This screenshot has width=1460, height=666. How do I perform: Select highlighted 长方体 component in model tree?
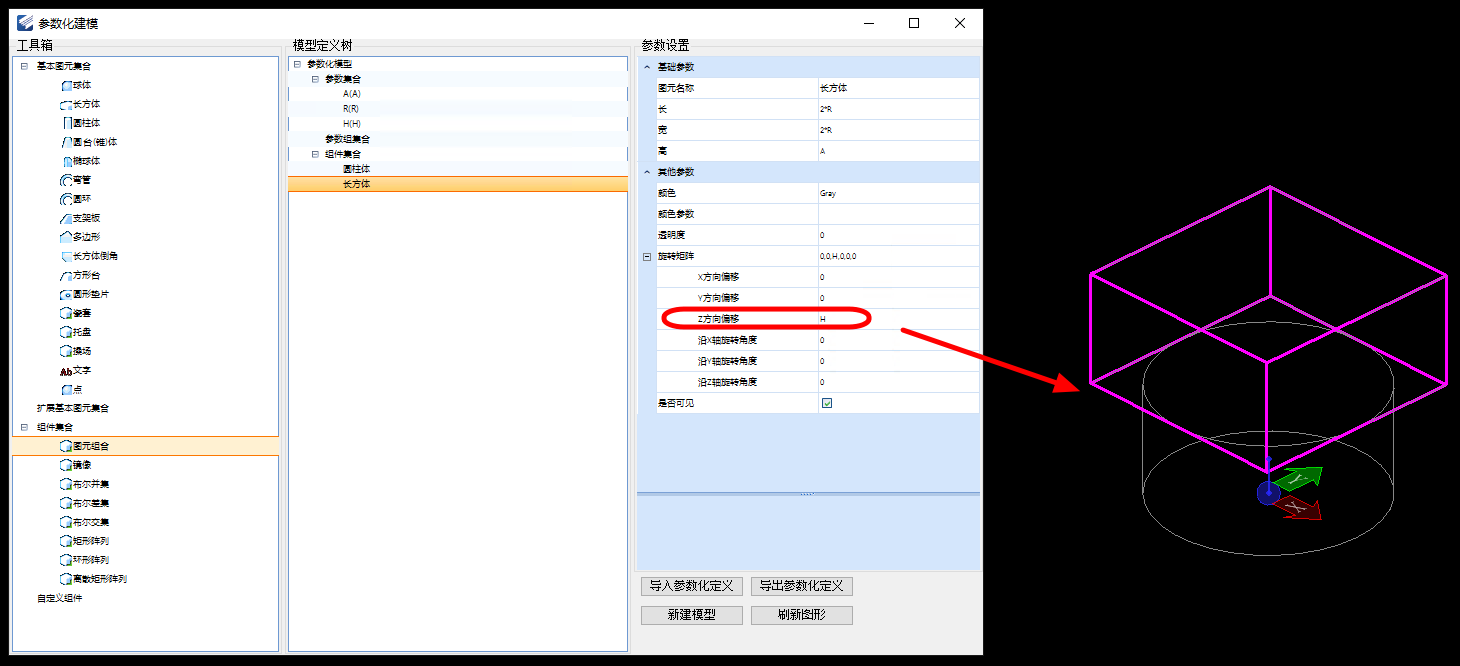tap(458, 184)
